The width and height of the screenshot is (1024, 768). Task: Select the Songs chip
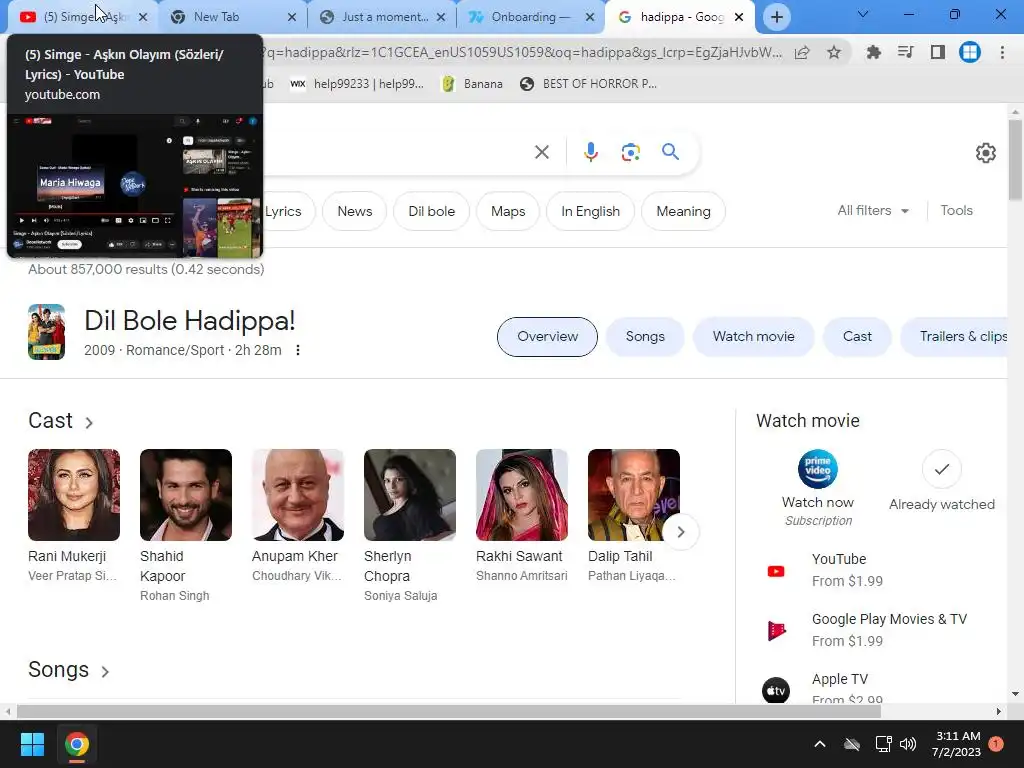[x=645, y=336]
